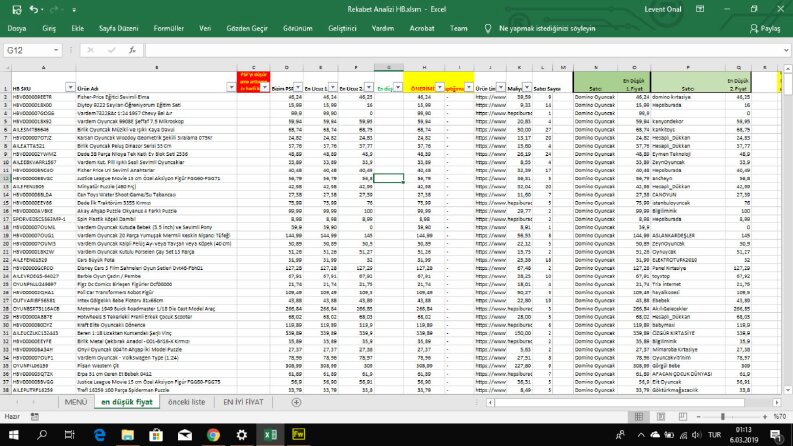Open Microsoft Edge from taskbar
The width and height of the screenshot is (793, 446).
pyautogui.click(x=99, y=435)
